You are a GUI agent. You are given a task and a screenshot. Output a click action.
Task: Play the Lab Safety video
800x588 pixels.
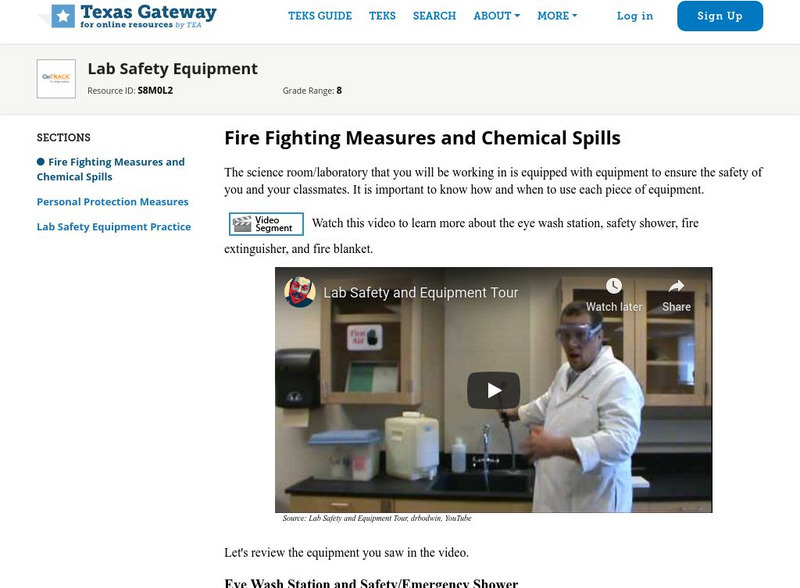tap(493, 390)
